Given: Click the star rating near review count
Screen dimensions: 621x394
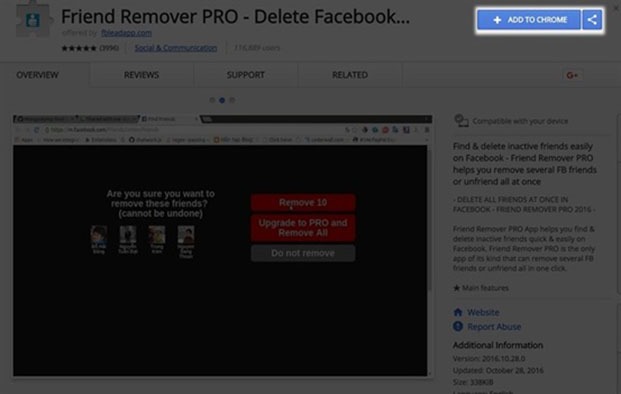Looking at the screenshot, I should 78,48.
